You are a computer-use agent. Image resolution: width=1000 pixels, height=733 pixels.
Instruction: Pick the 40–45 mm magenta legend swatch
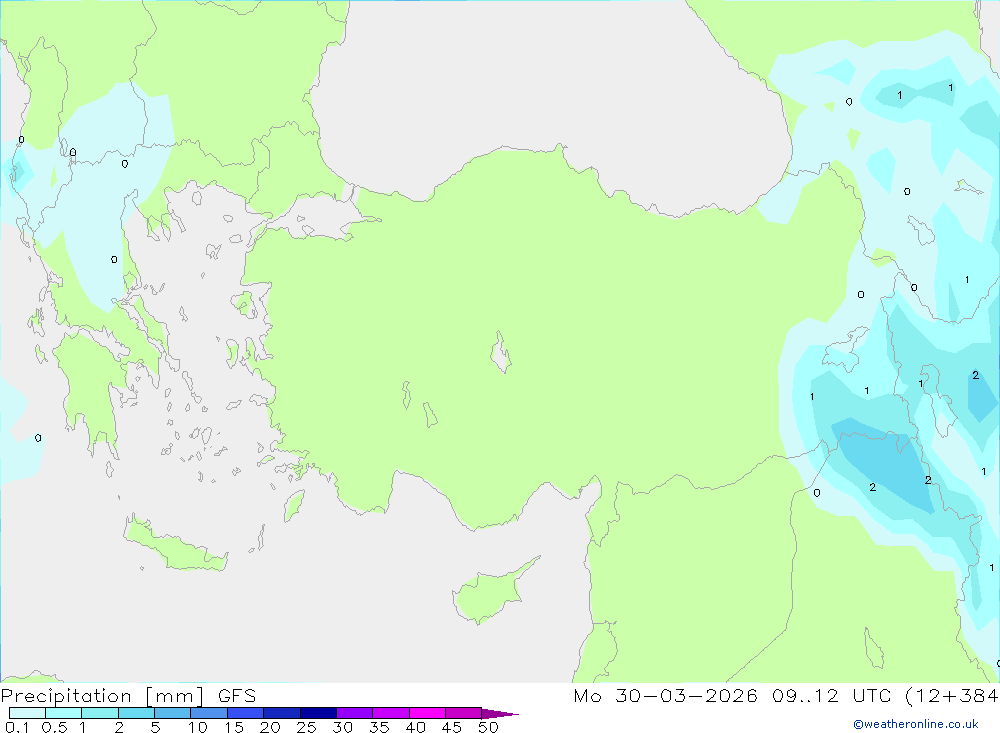(x=427, y=713)
